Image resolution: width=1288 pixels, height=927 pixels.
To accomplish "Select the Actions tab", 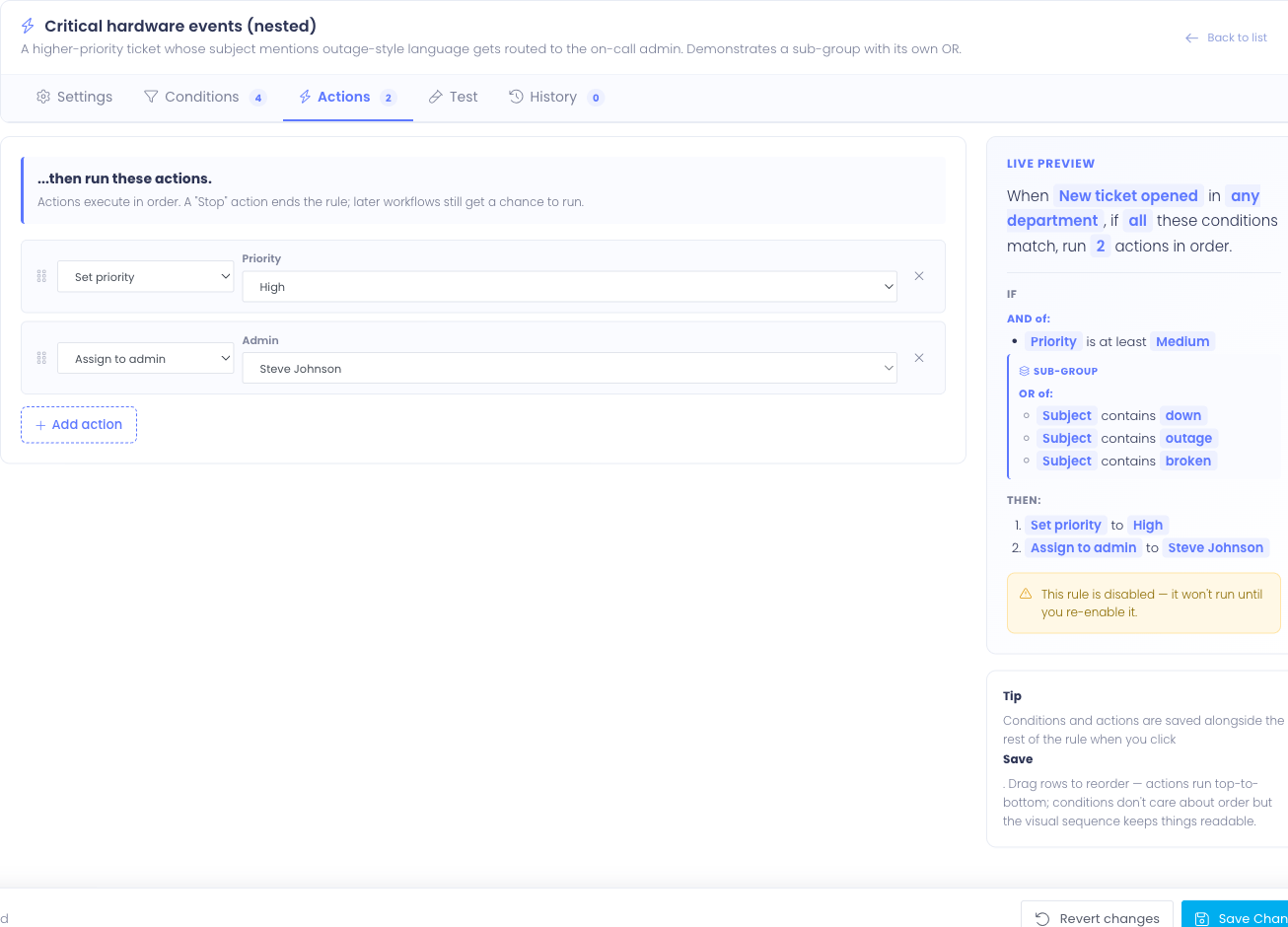I will (347, 97).
